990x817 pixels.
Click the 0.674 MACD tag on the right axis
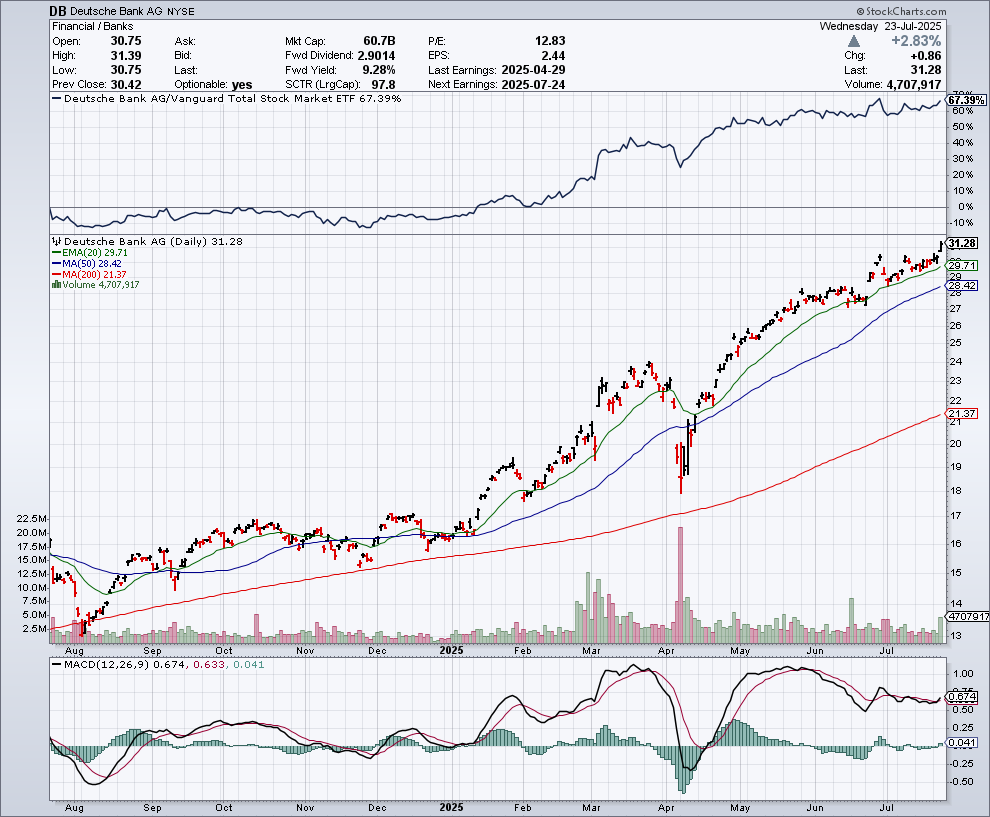tap(963, 696)
